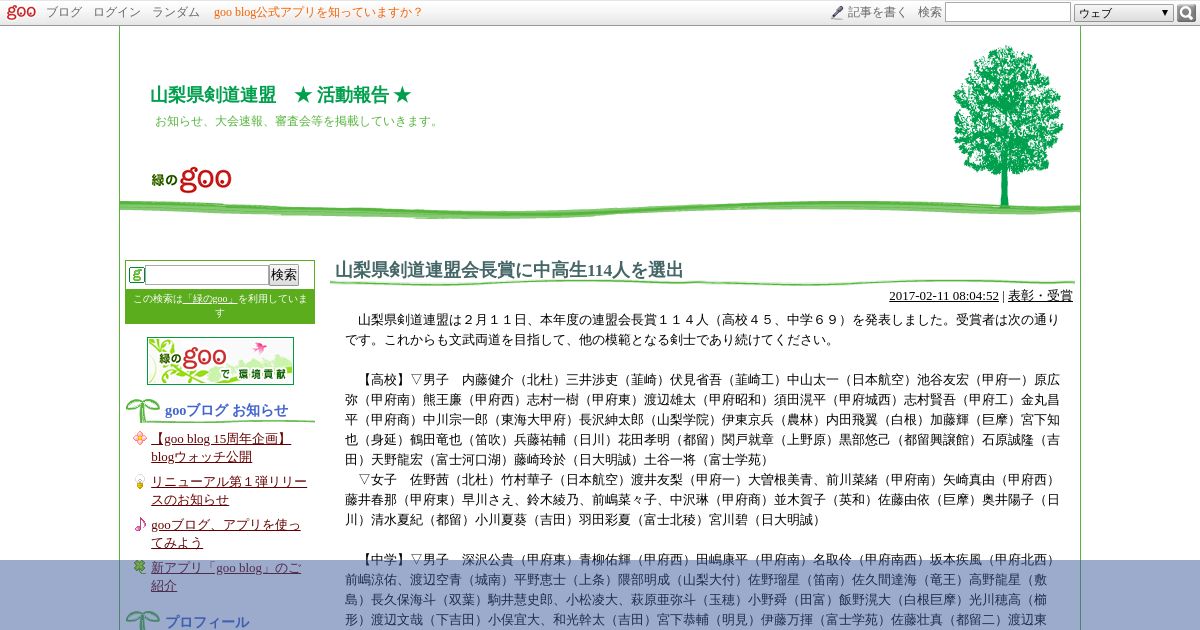Click the light bulb icon beside リニューアル item
This screenshot has height=630, width=1200.
coord(140,481)
